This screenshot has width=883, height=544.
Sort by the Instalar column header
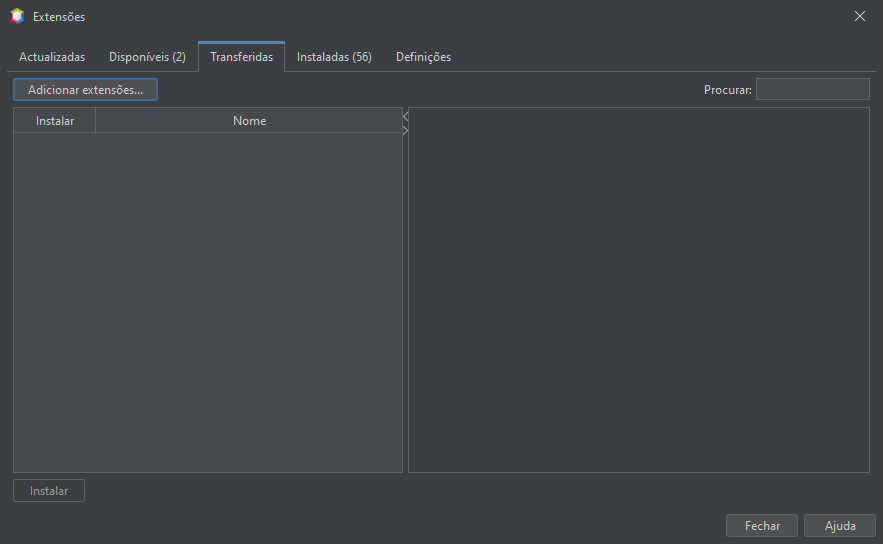[x=55, y=121]
